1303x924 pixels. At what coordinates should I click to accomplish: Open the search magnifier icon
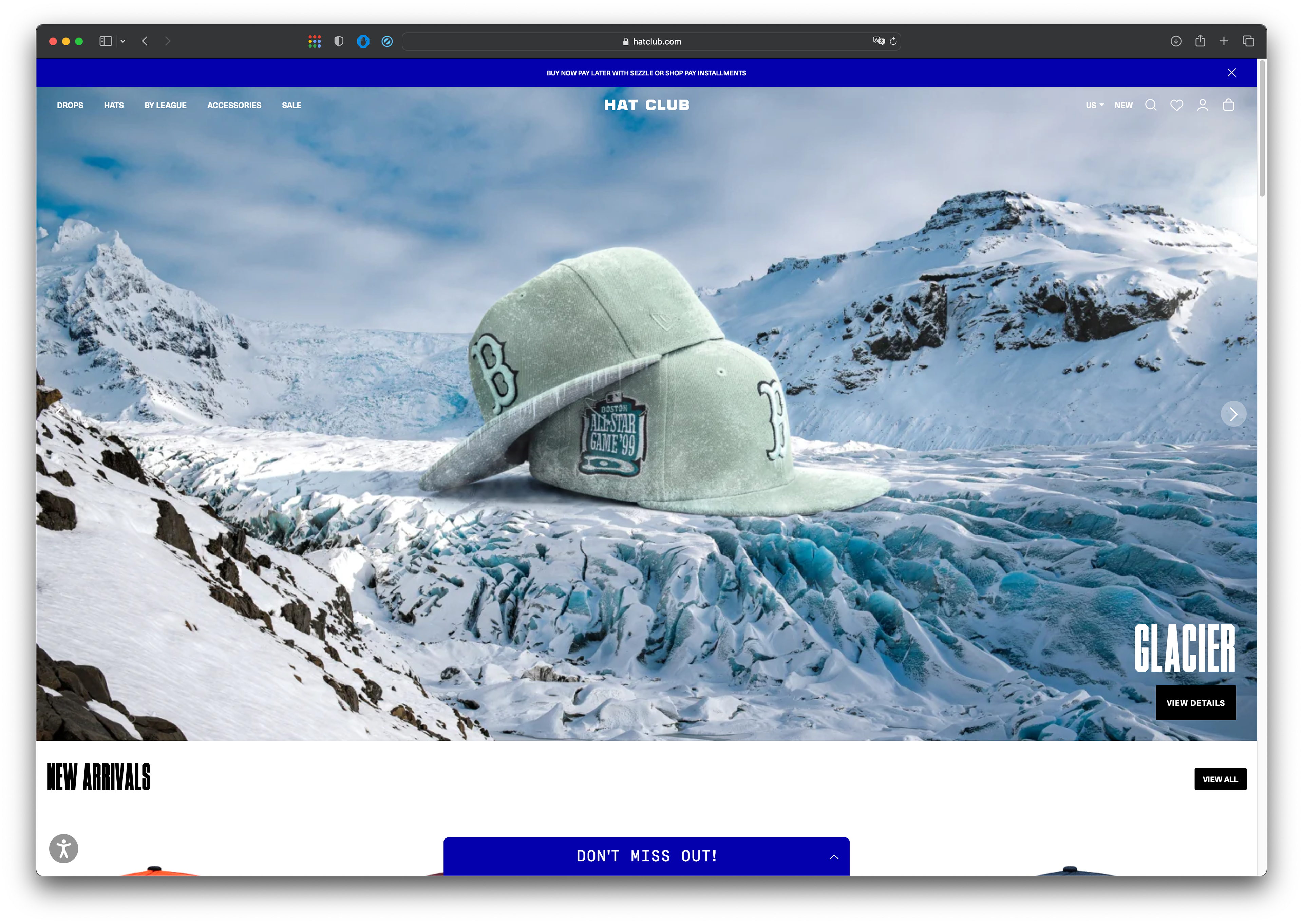(x=1151, y=105)
